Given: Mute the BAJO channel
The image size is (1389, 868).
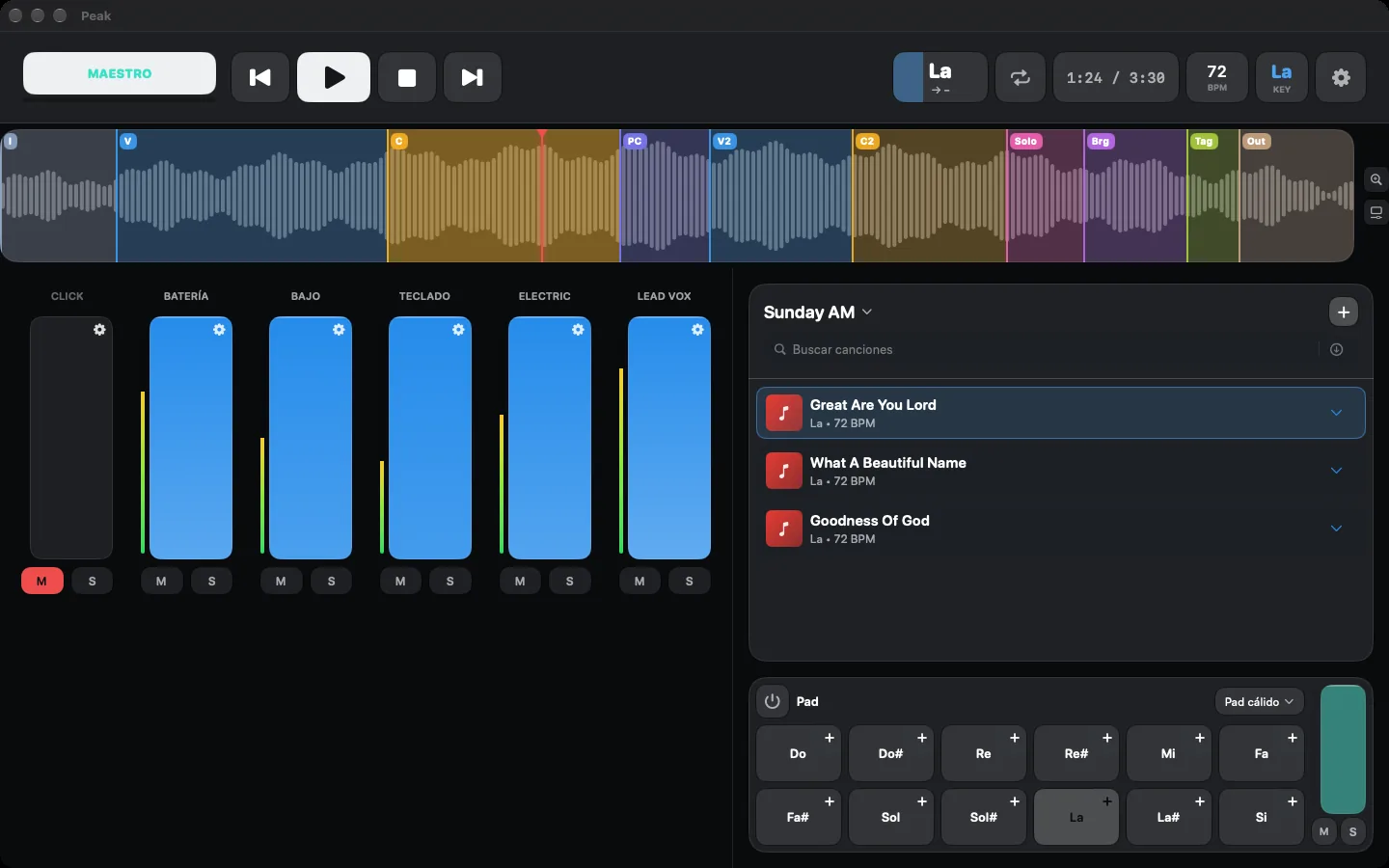Looking at the screenshot, I should point(281,582).
